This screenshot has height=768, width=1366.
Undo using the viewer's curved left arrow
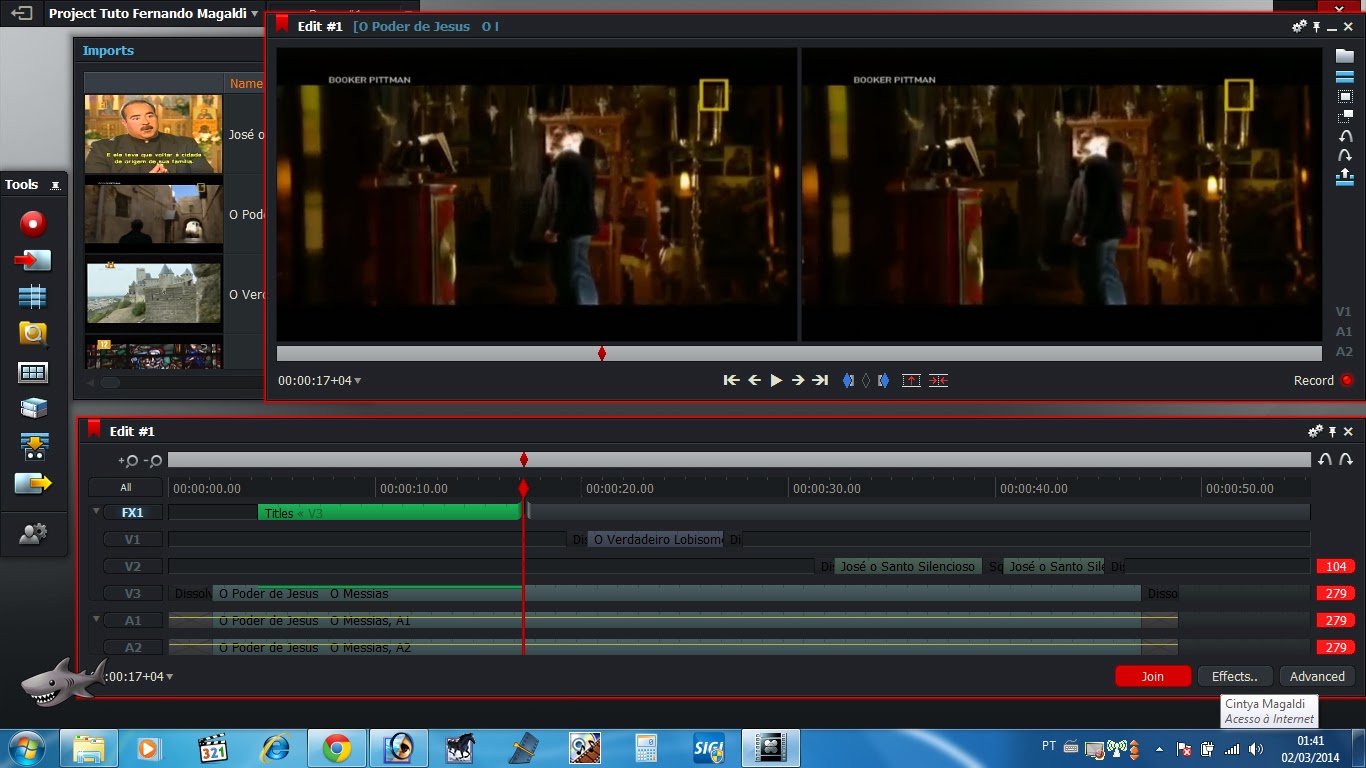(x=1345, y=136)
